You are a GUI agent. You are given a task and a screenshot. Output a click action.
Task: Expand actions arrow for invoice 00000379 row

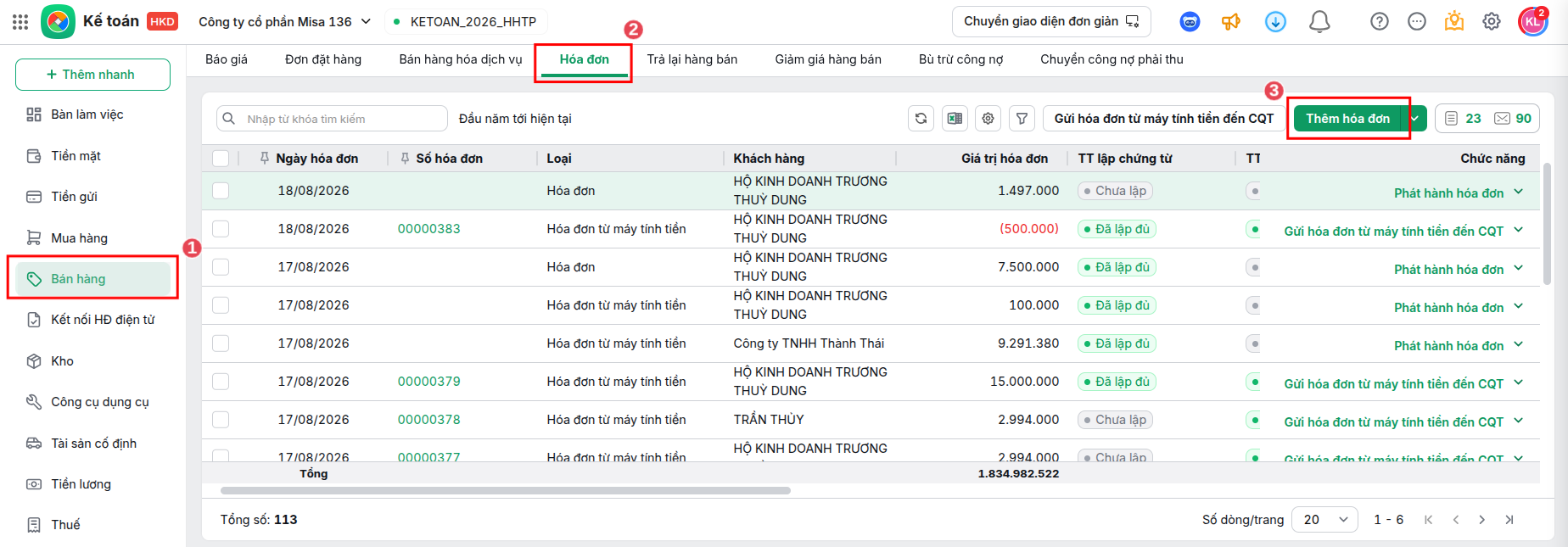point(1519,383)
